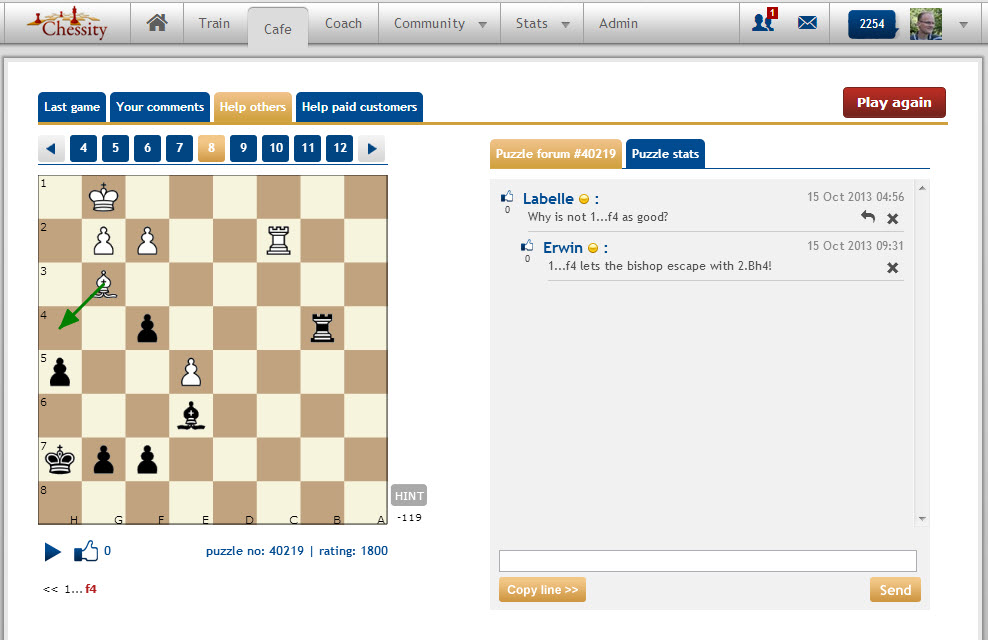Click the white rook on c2
This screenshot has height=640, width=988.
(x=279, y=241)
